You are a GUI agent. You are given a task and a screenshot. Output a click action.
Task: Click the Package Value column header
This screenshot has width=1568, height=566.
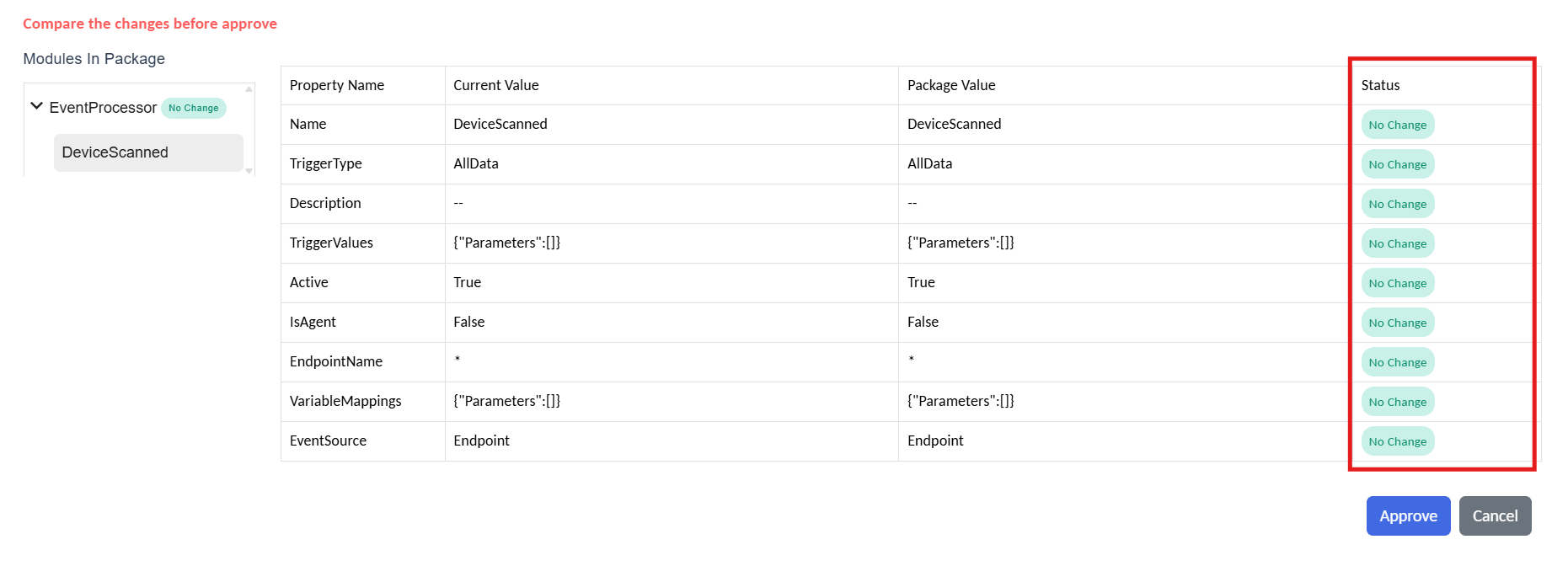point(951,85)
